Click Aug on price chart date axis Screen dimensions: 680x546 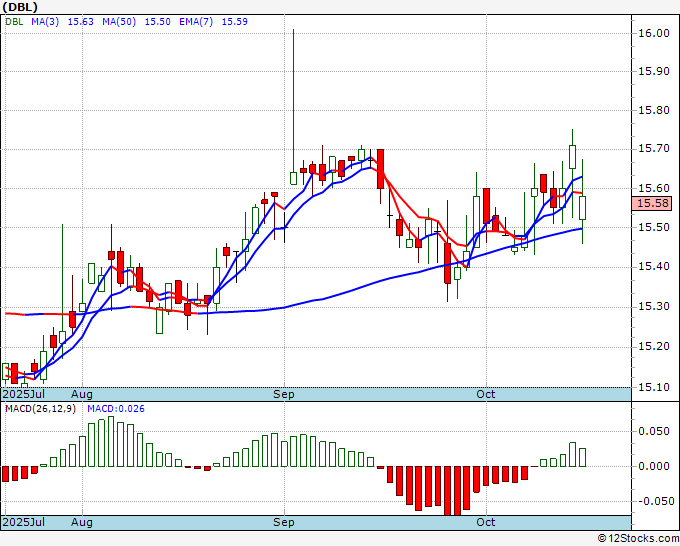[82, 395]
